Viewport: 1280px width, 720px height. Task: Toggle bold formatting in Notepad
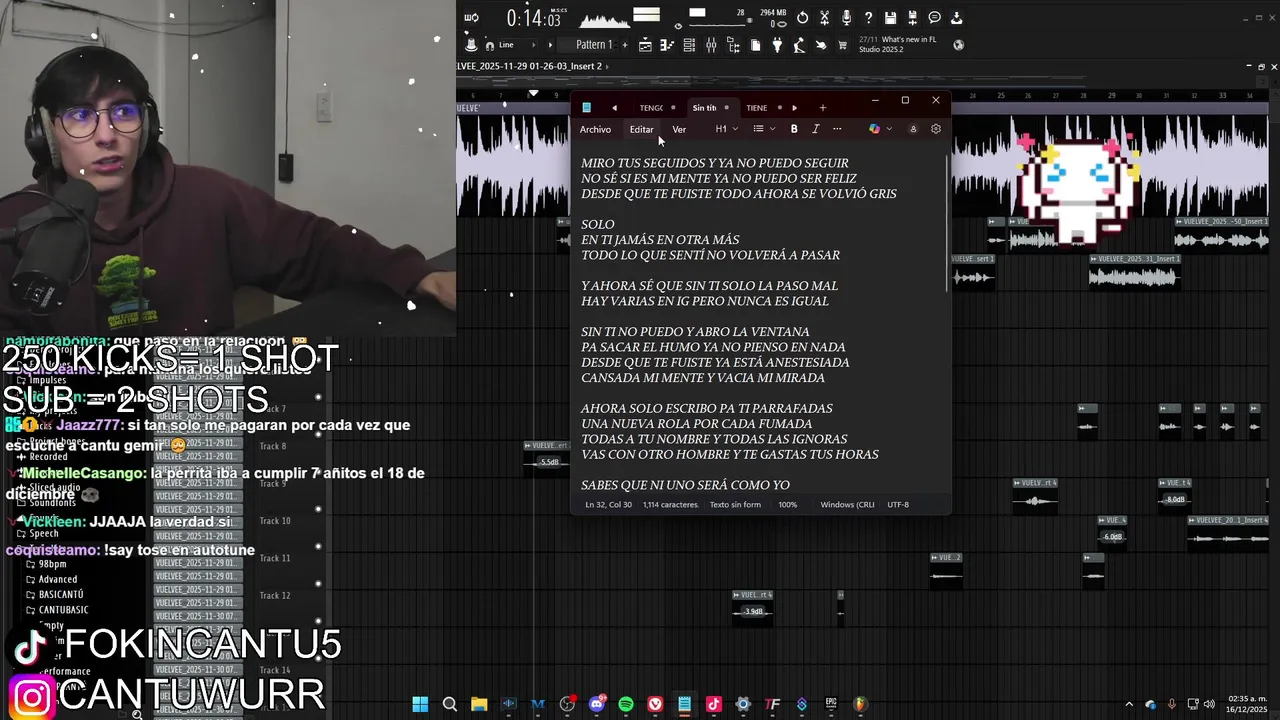(794, 129)
